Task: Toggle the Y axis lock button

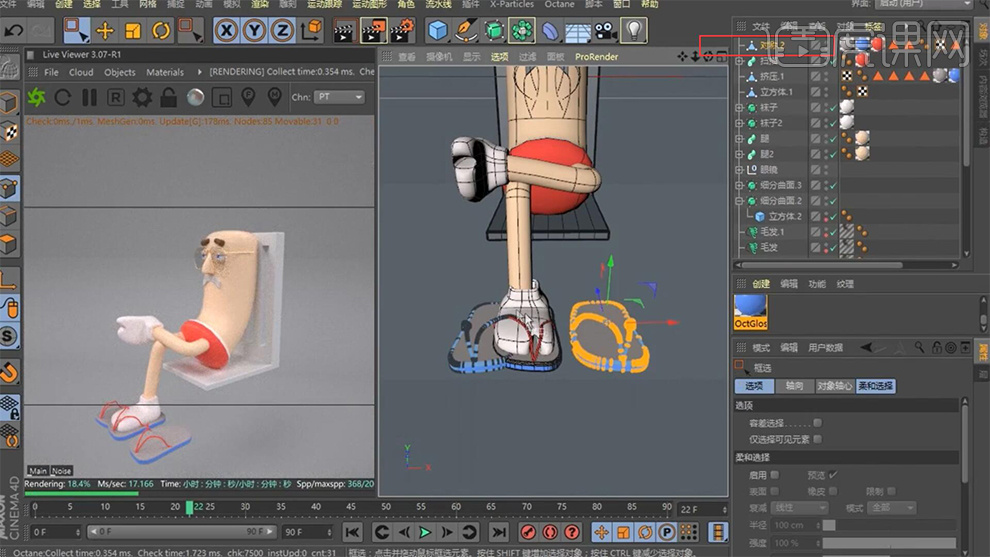Action: pos(254,30)
